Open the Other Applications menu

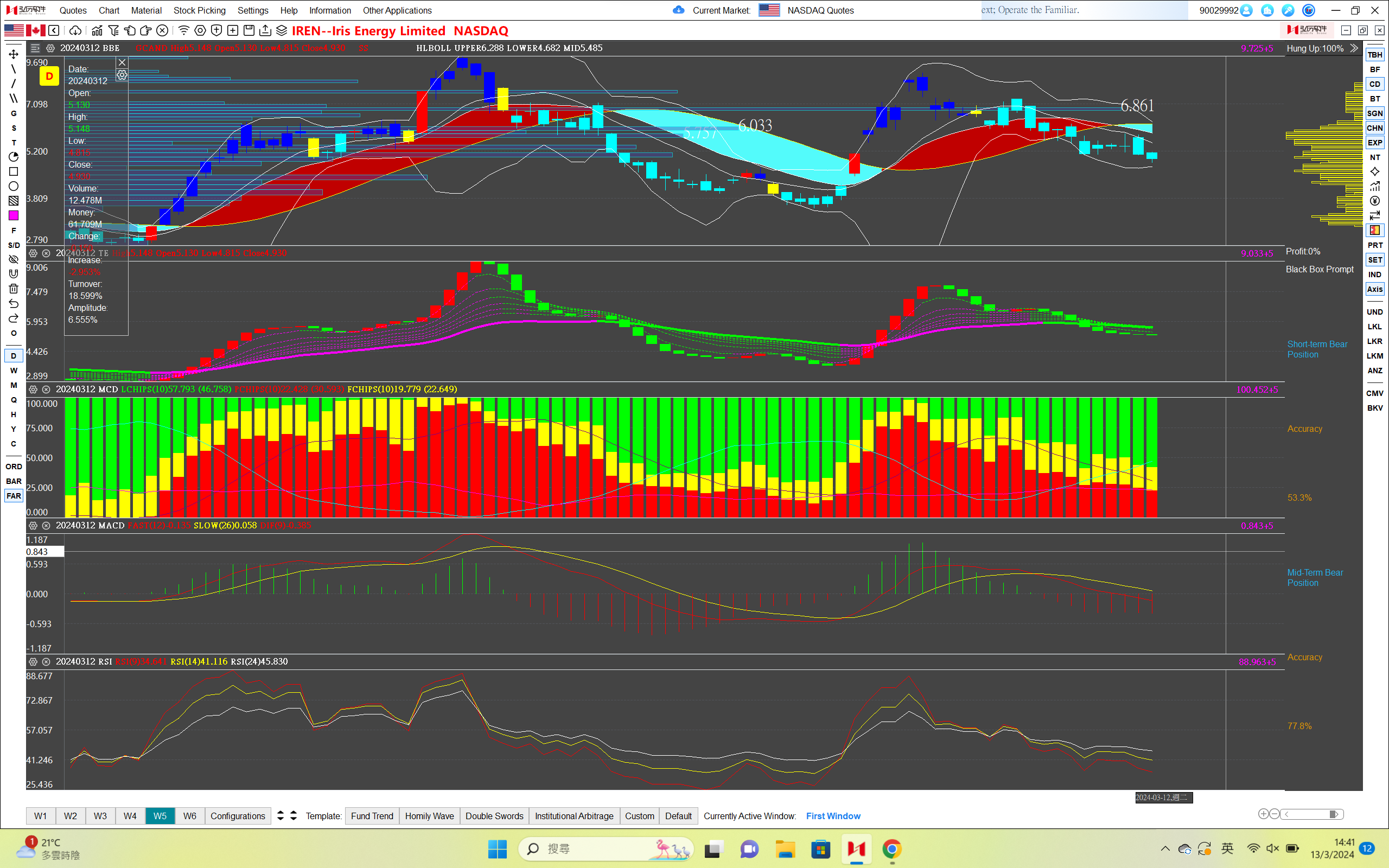pyautogui.click(x=397, y=10)
